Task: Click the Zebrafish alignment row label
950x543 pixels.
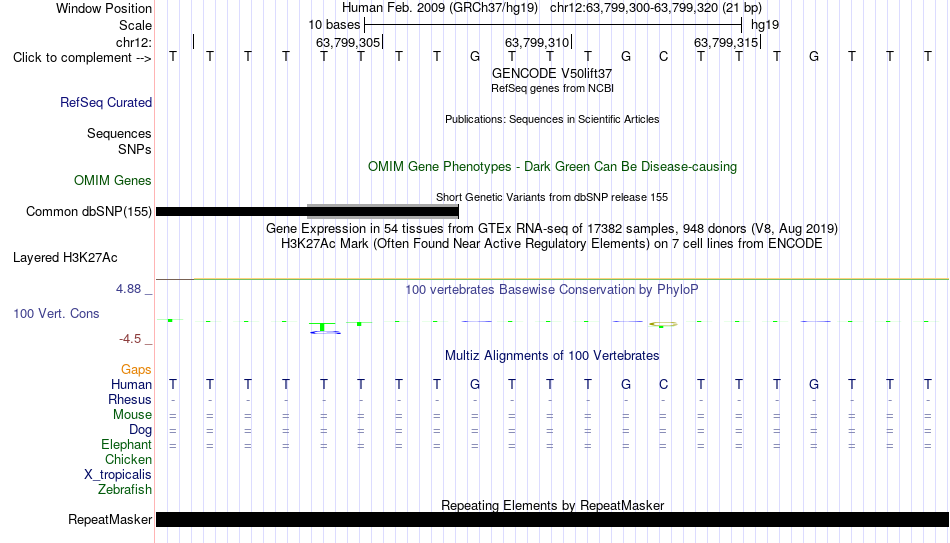Action: 125,490
